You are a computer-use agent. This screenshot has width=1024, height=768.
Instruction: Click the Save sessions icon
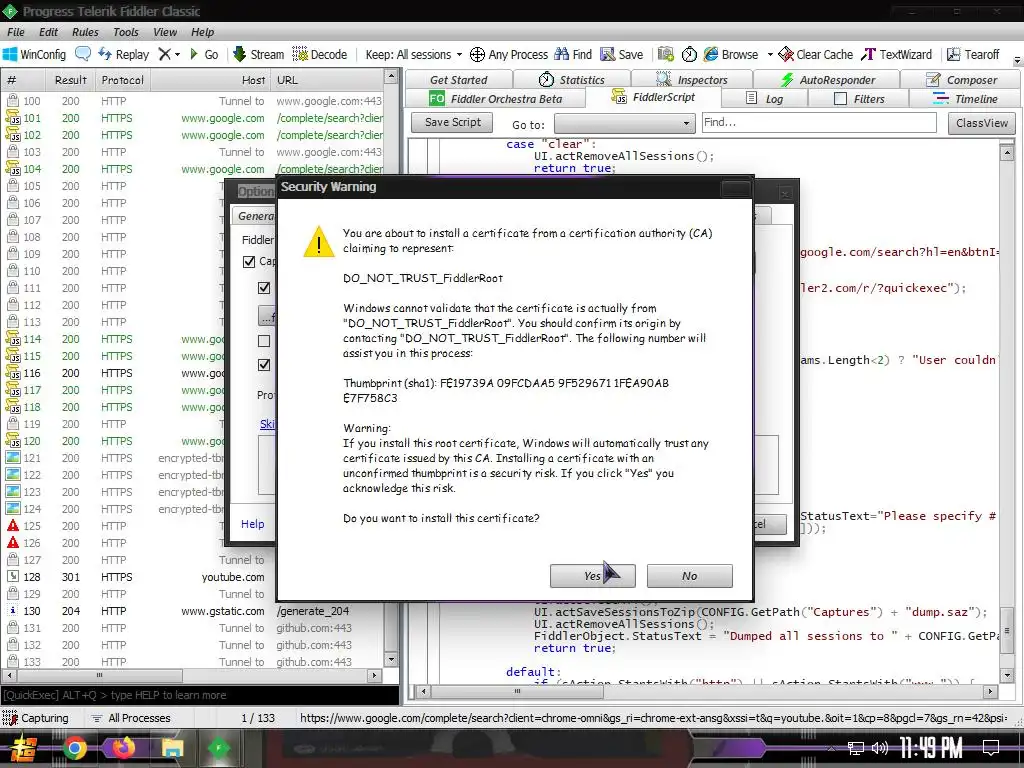click(x=607, y=54)
